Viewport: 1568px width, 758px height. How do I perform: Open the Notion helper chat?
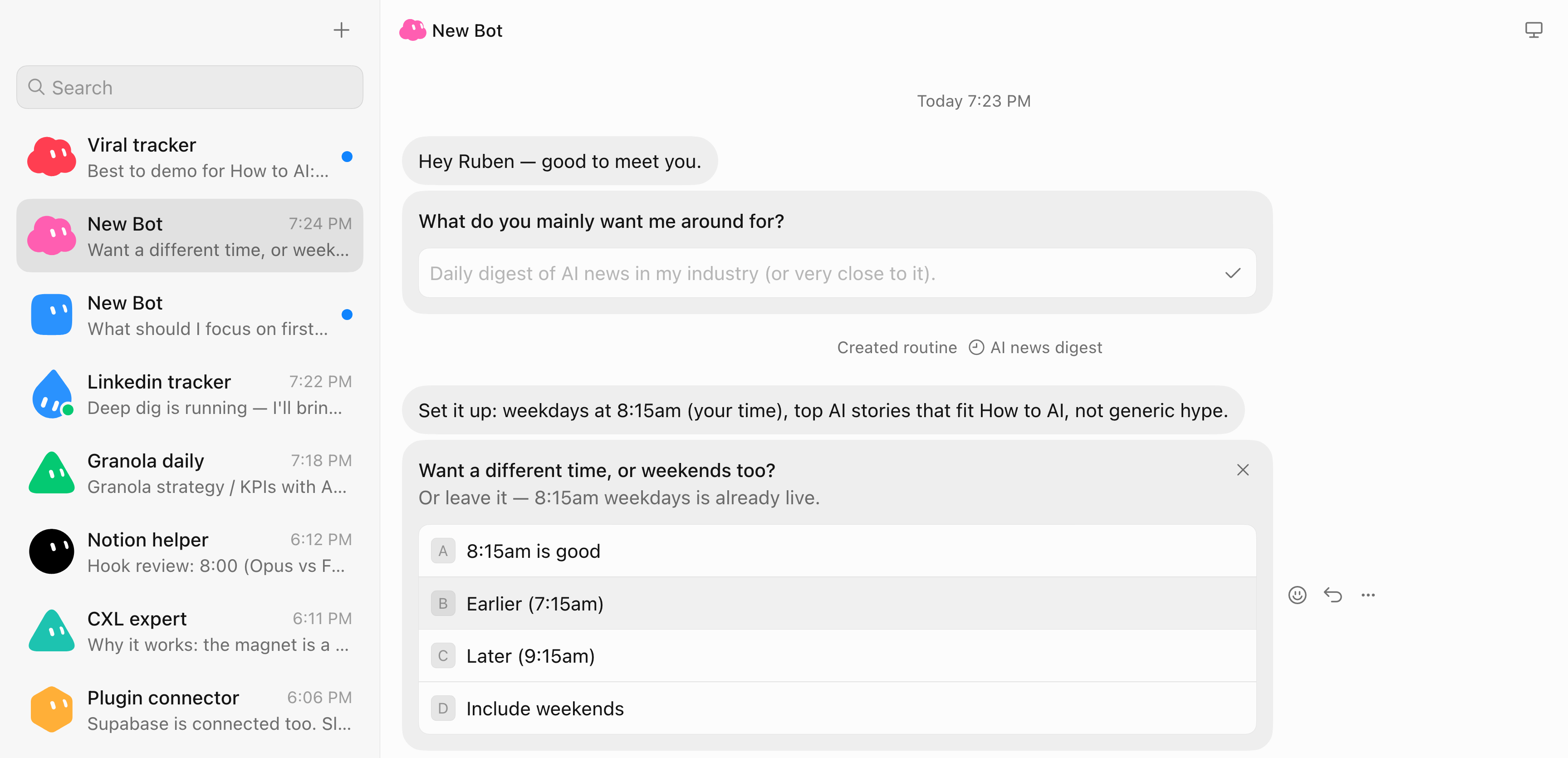click(190, 551)
